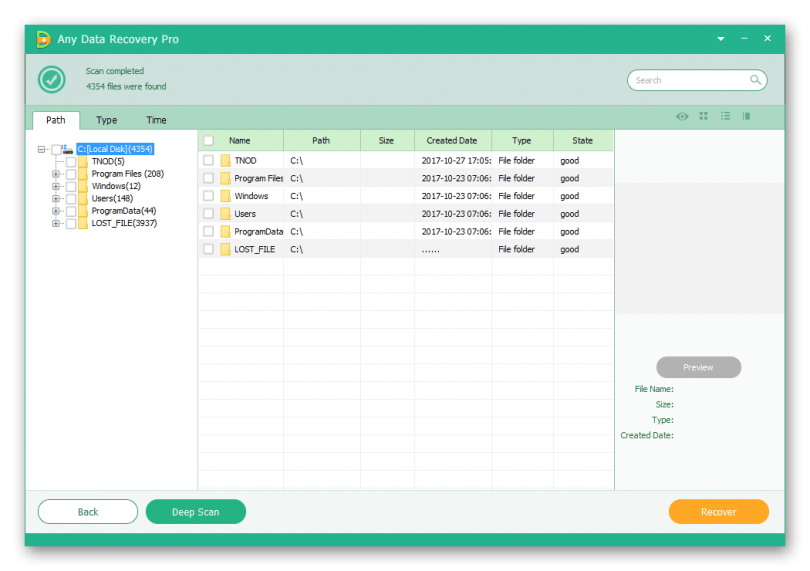Select LOST_FILE(3937) in the tree

pyautogui.click(x=124, y=223)
